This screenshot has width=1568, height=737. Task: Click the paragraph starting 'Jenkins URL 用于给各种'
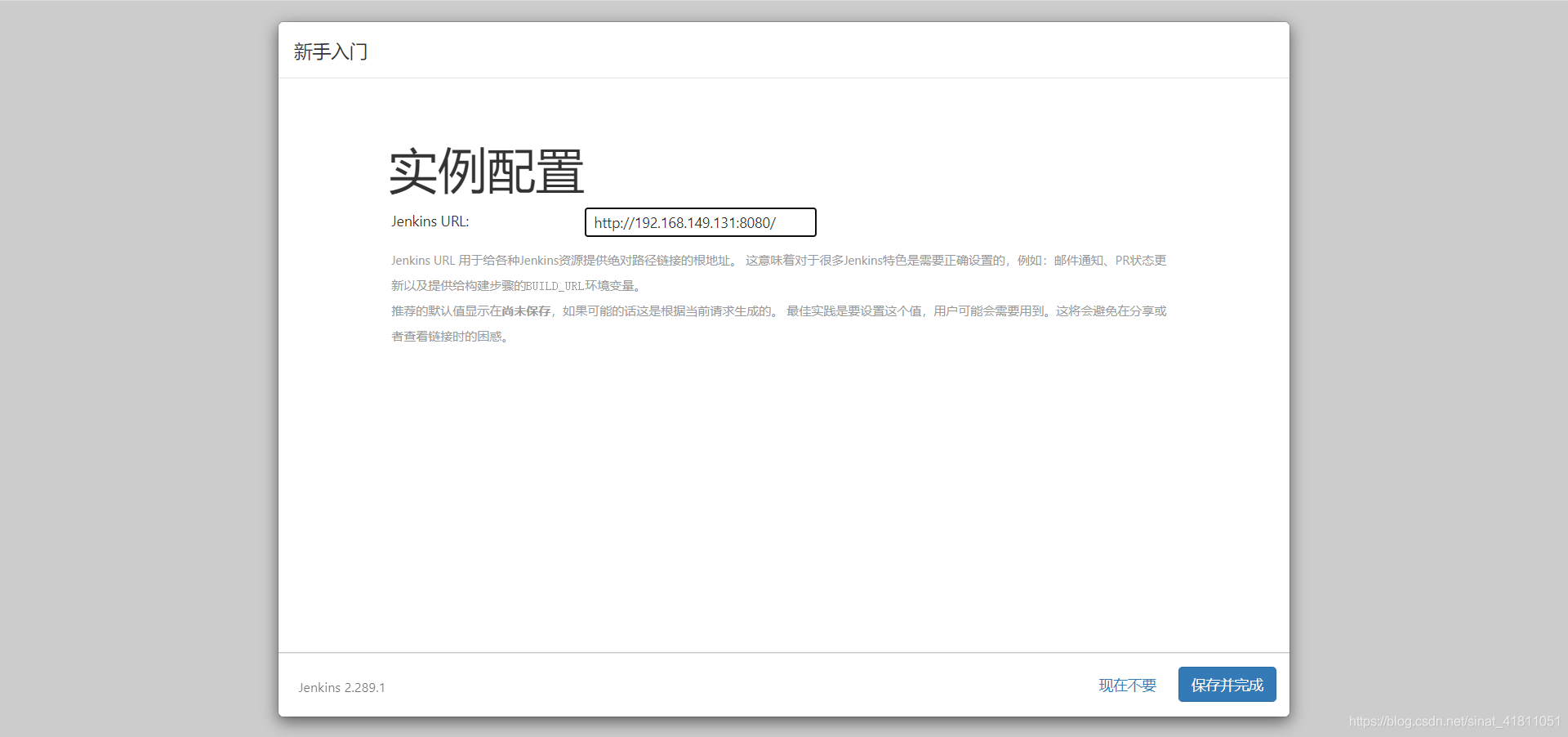779,273
